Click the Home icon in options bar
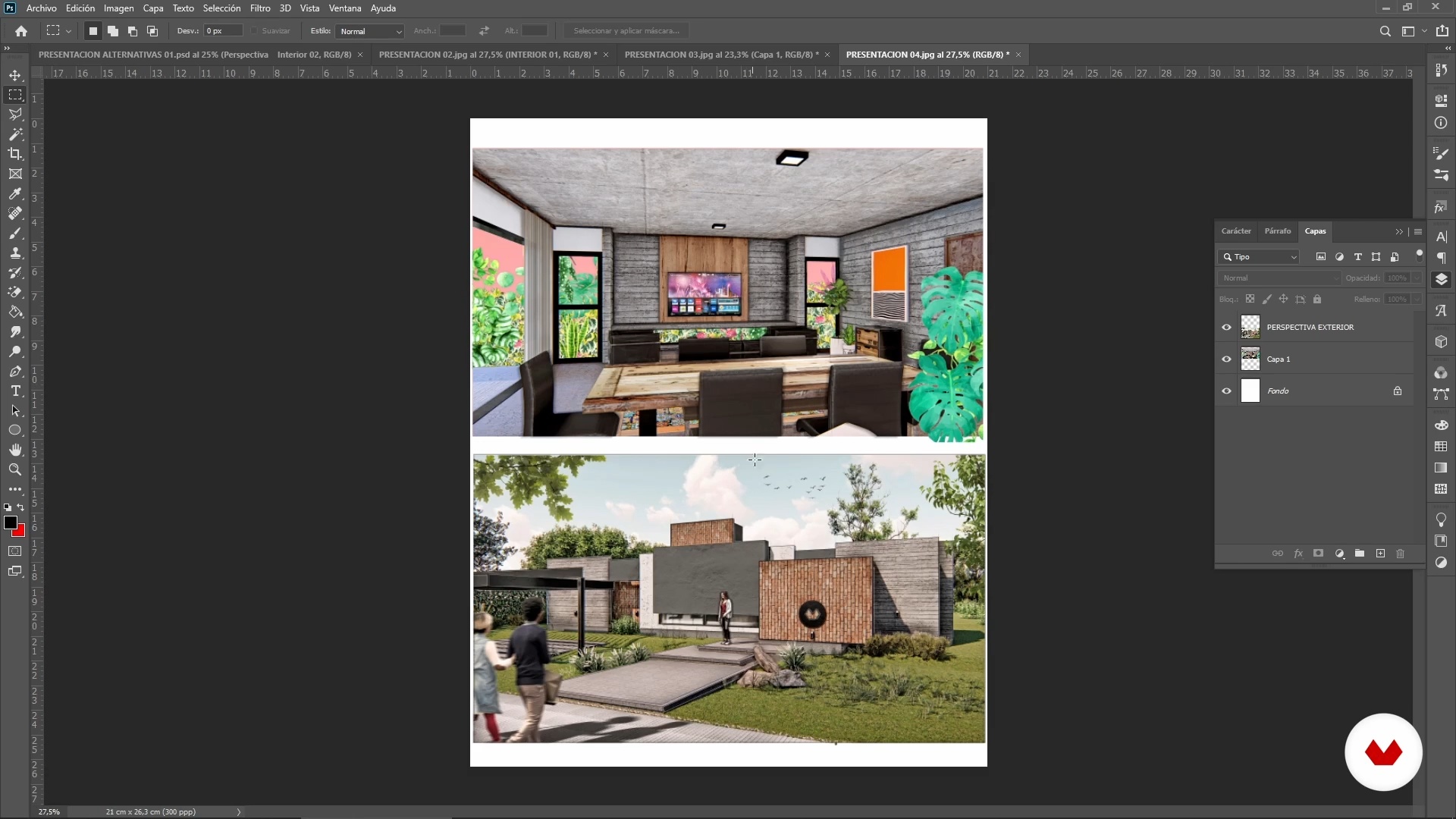This screenshot has height=819, width=1456. point(21,31)
